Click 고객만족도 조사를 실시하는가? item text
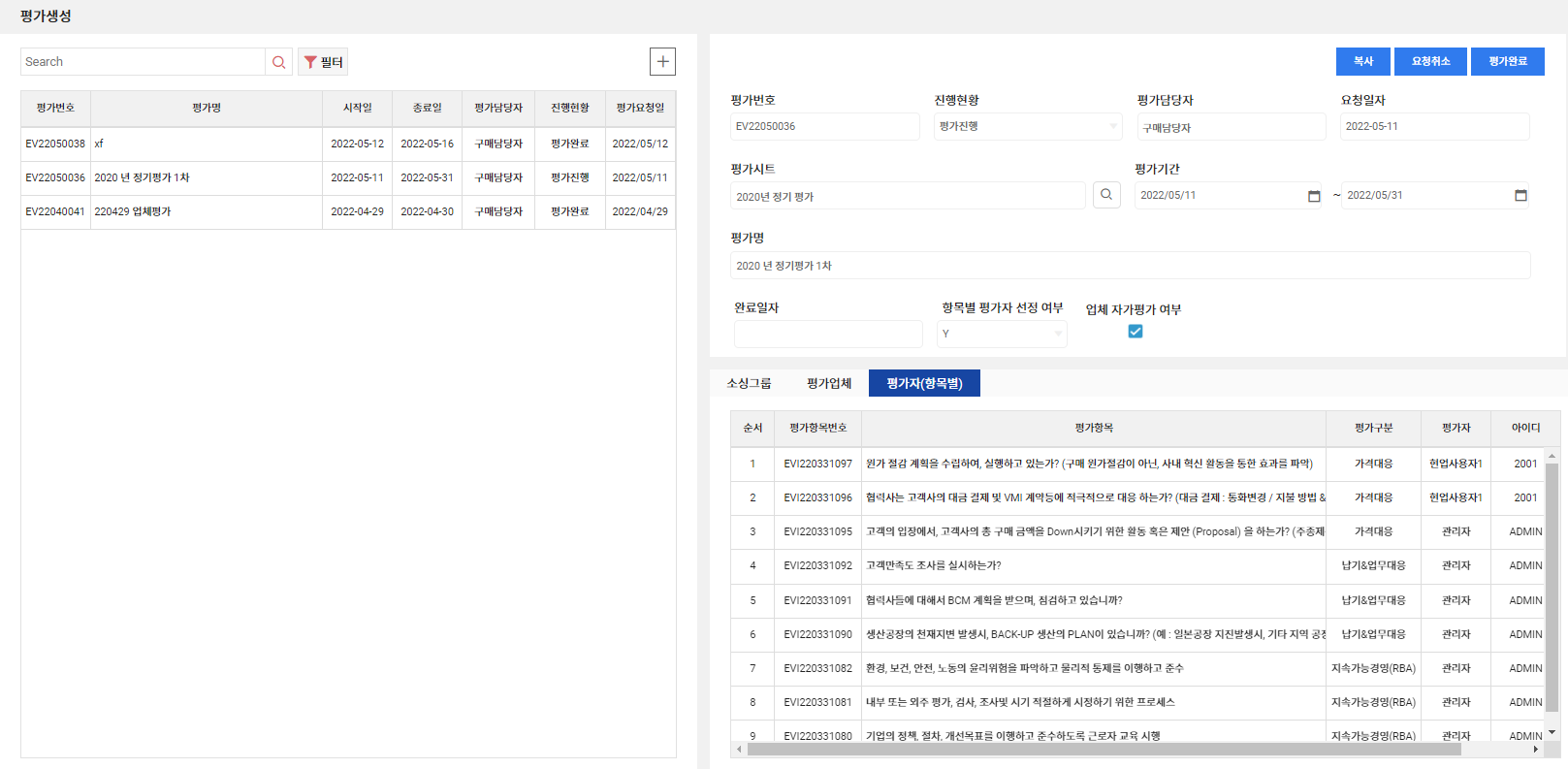1568x769 pixels. (x=933, y=565)
